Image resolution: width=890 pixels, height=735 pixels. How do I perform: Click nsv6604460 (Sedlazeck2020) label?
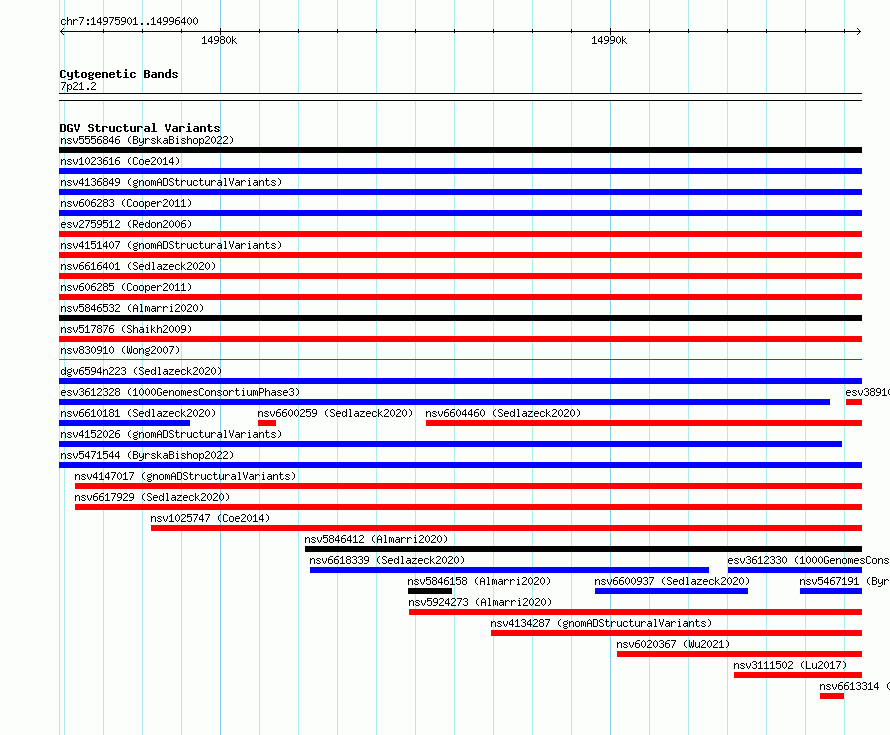pyautogui.click(x=503, y=413)
